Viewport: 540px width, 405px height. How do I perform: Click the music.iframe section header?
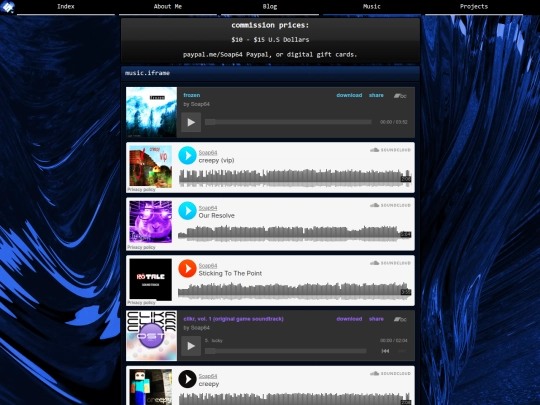[270, 73]
